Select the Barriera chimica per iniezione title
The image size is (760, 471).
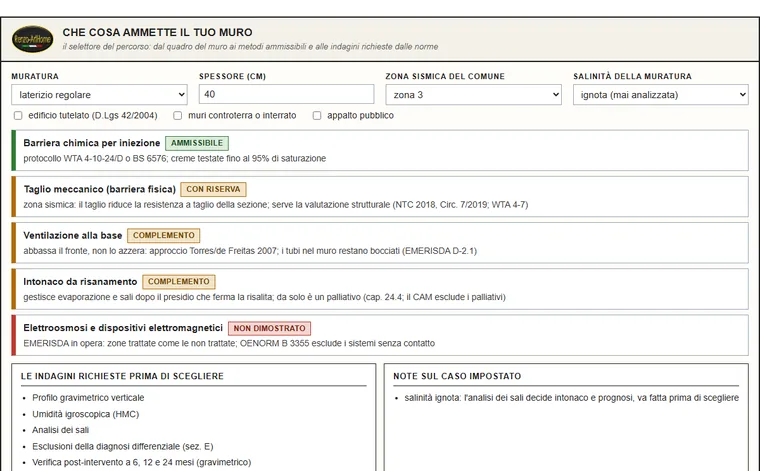pos(92,143)
